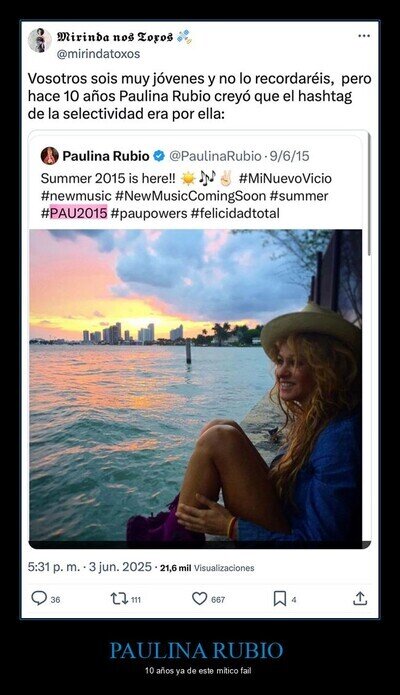Click the #felicidadtotal hashtag
This screenshot has width=400, height=695.
click(x=235, y=213)
